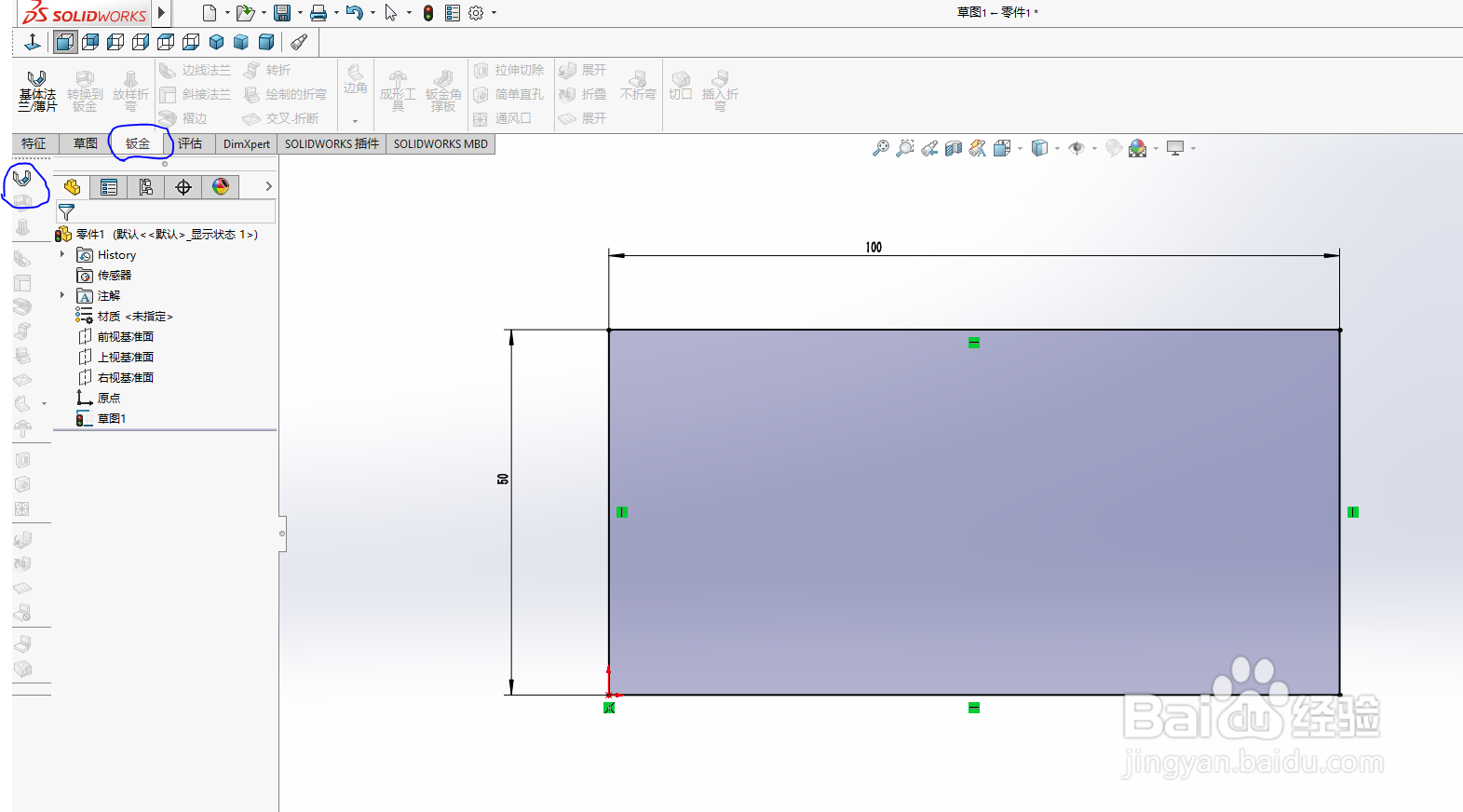Open the Options gear icon
The image size is (1463, 812).
[476, 13]
